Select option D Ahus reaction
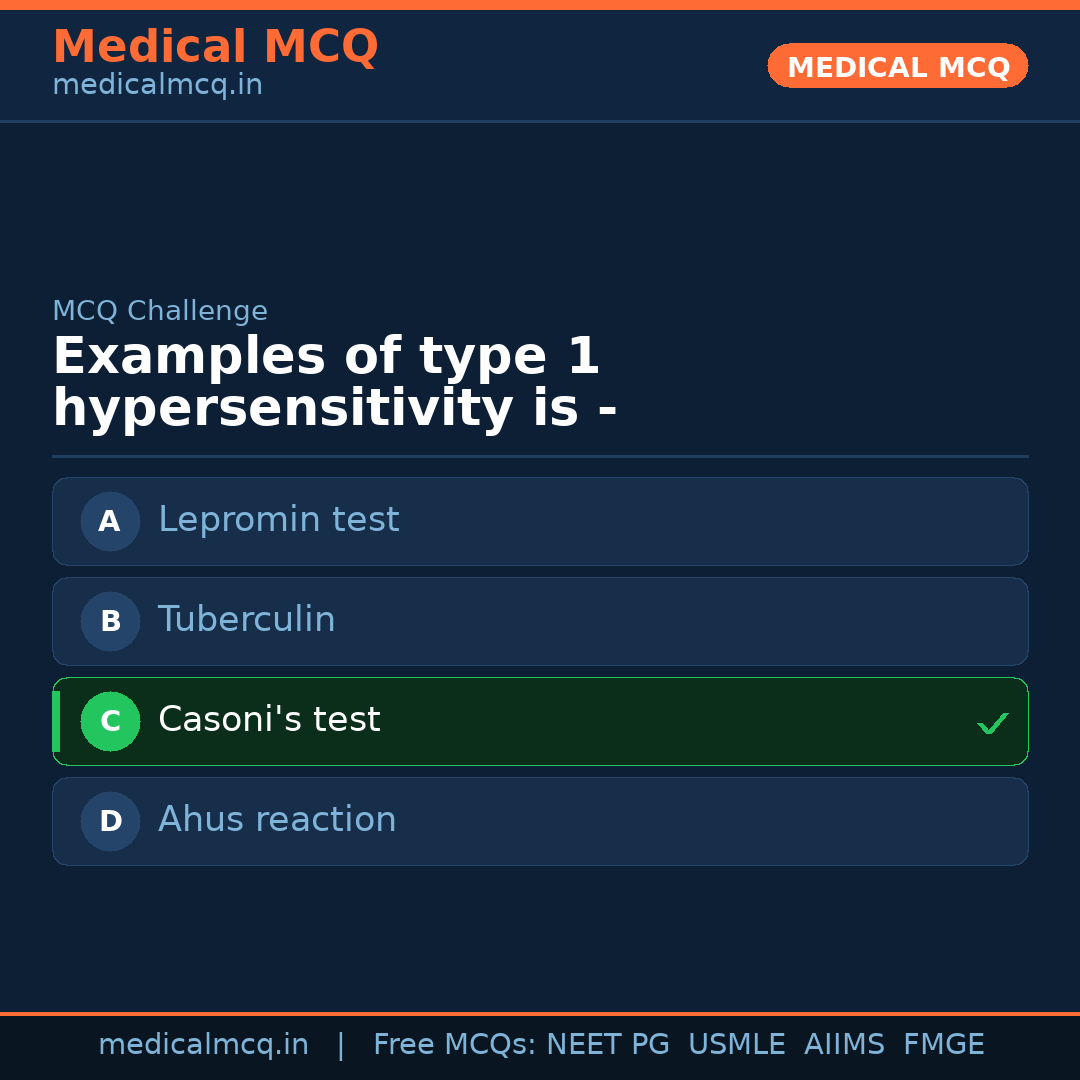The image size is (1080, 1080). (540, 821)
